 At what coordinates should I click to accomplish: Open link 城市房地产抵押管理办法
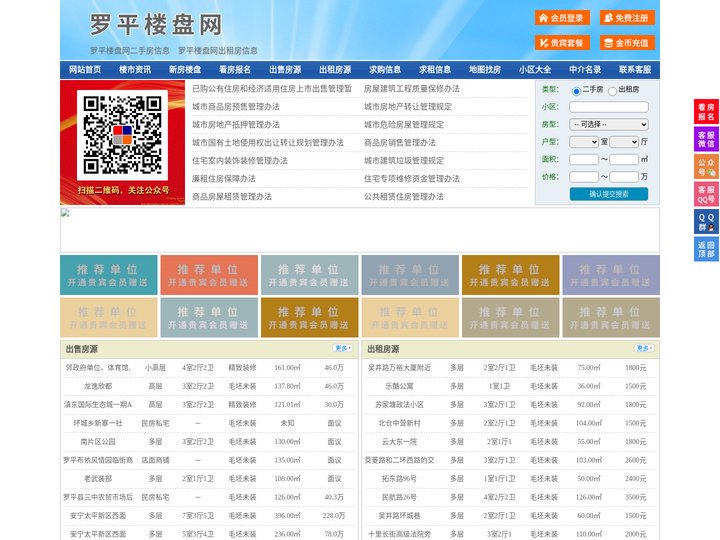click(x=236, y=124)
